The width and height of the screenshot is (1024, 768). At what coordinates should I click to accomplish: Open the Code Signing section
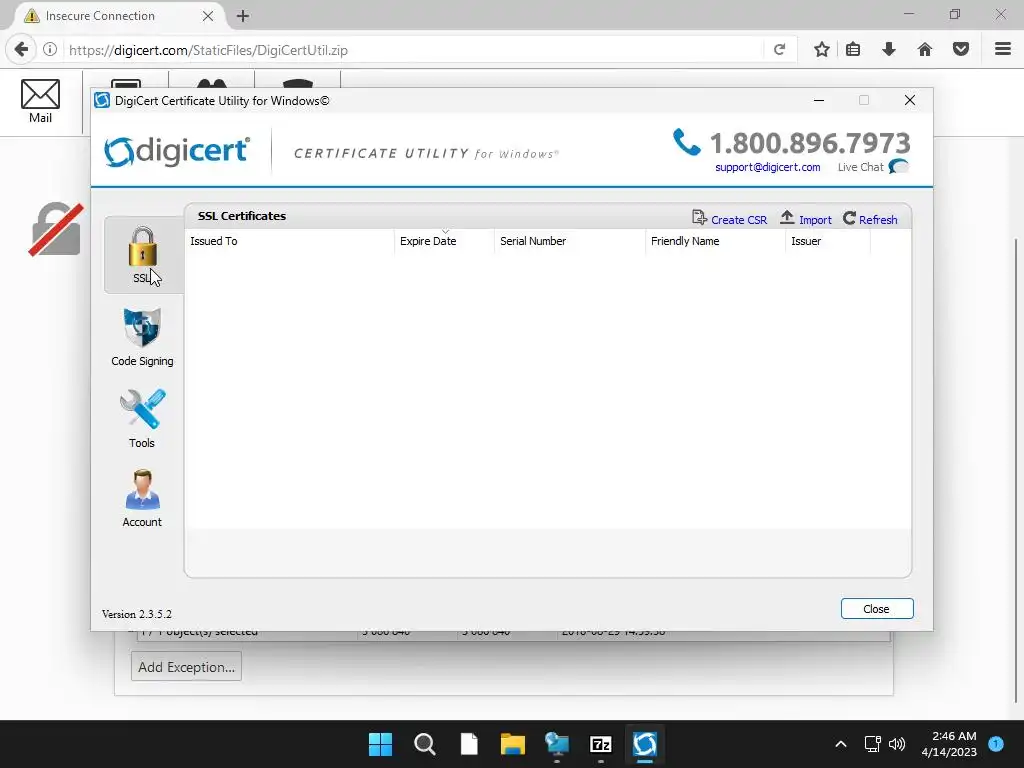[x=142, y=337]
